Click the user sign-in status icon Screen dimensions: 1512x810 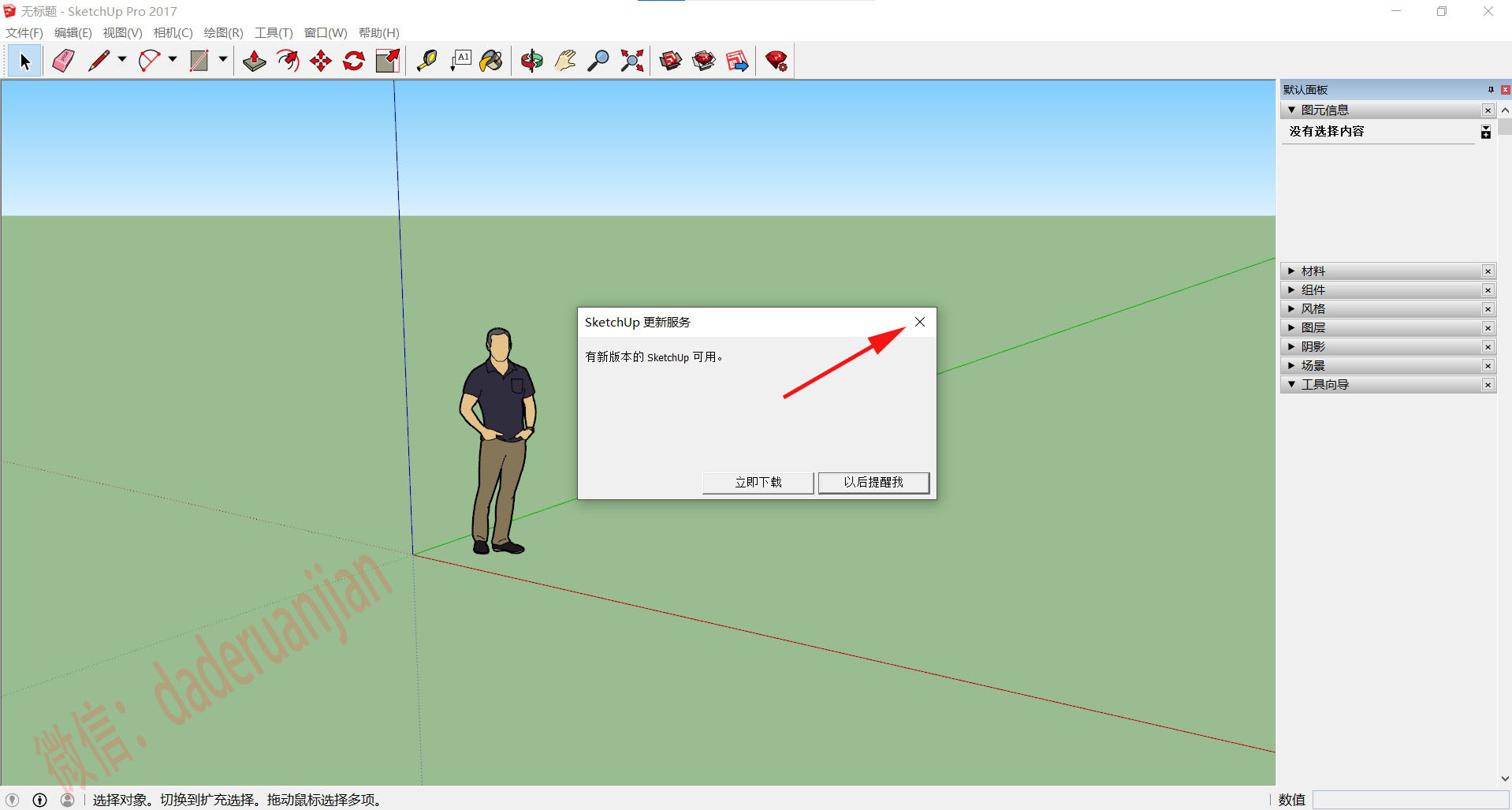pos(68,800)
